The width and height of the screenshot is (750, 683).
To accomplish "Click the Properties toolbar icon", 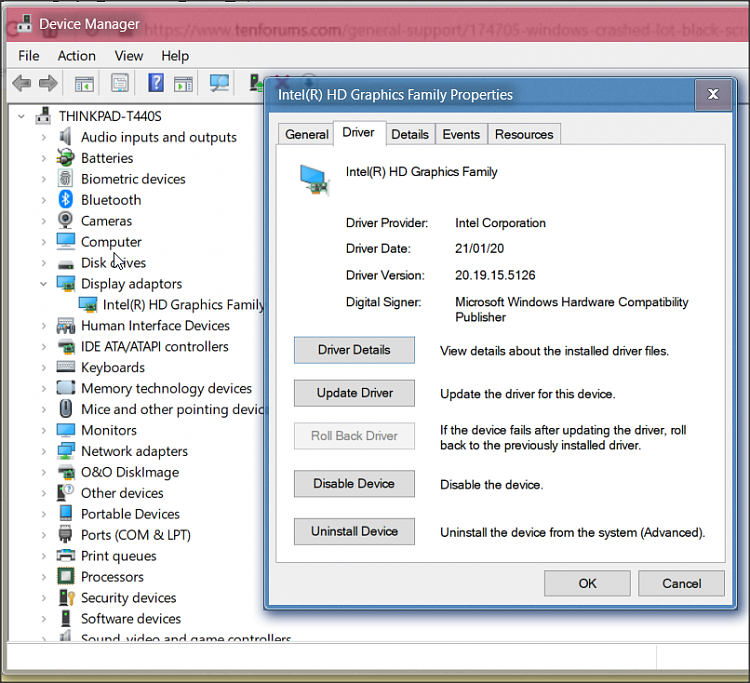I will point(120,83).
